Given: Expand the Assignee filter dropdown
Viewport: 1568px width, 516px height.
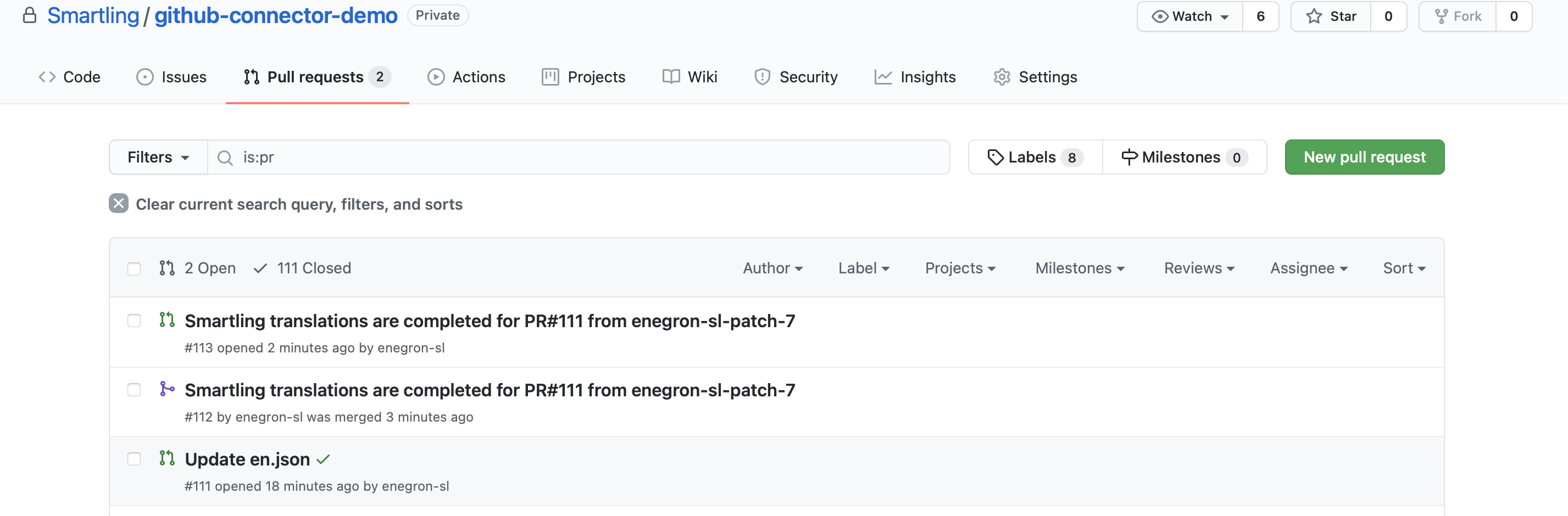Looking at the screenshot, I should click(1309, 268).
